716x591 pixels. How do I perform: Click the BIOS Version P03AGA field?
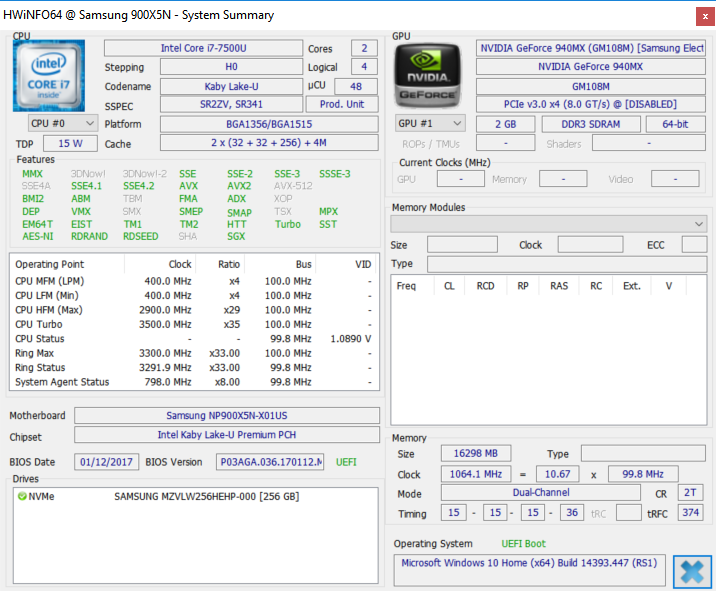(271, 462)
